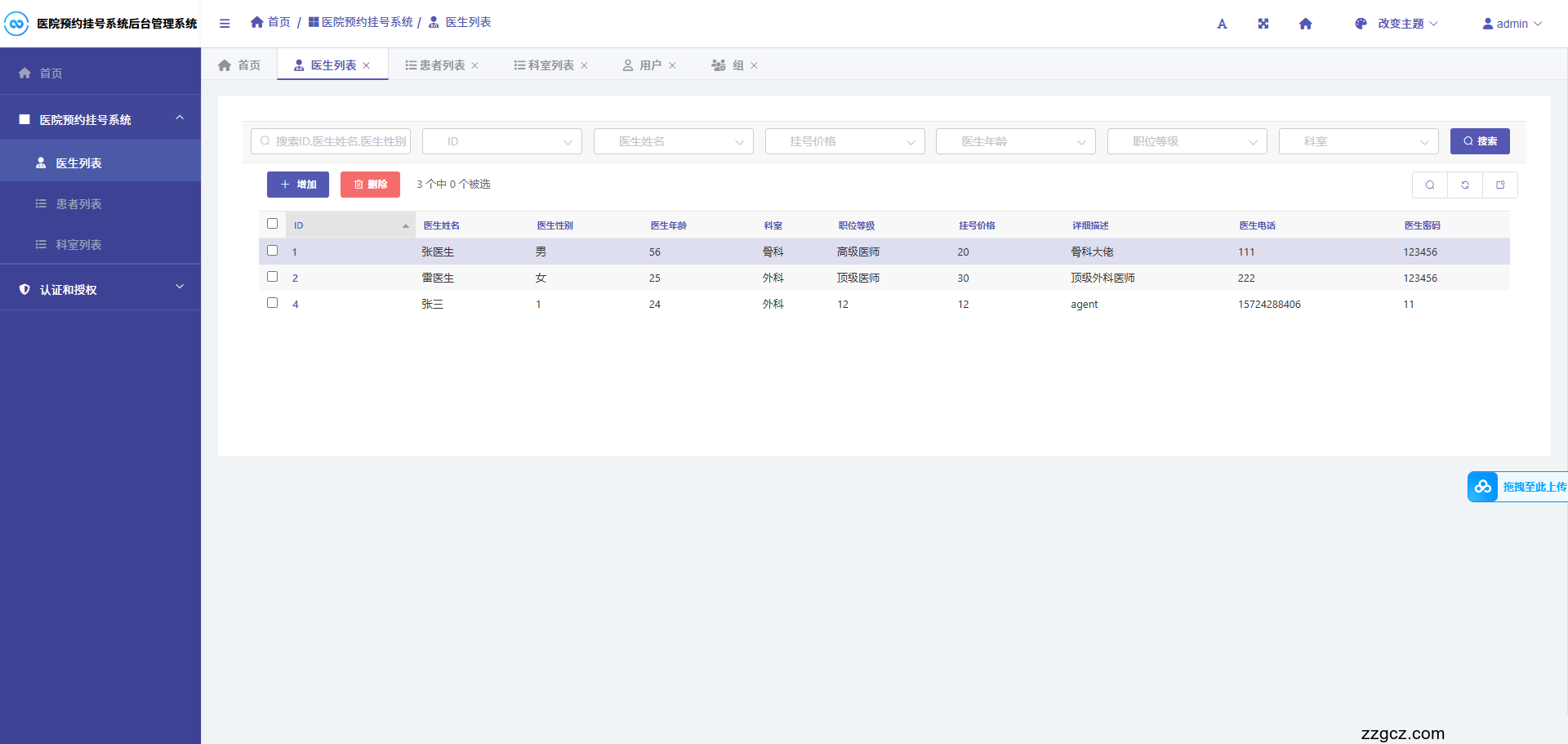Tick the checkbox for 张医生 row
Viewport: 1568px width, 744px height.
pos(273,251)
